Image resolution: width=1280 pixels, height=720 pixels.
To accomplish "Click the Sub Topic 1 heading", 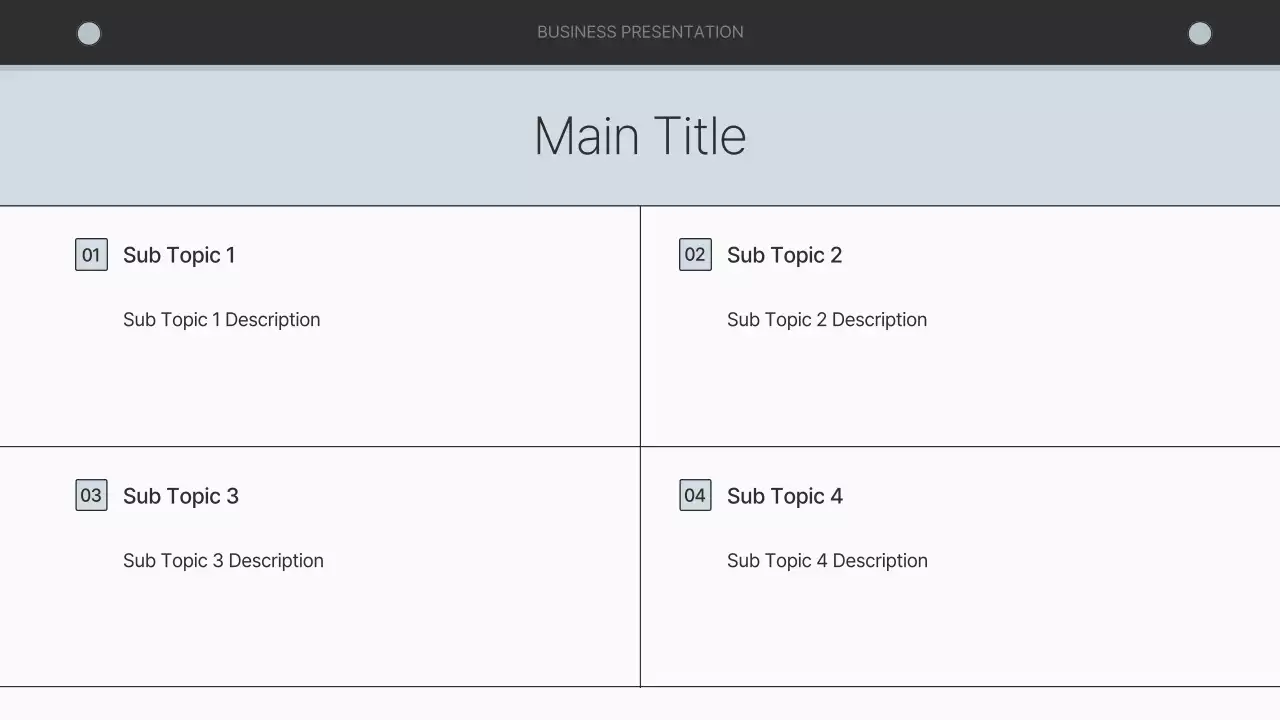I will pyautogui.click(x=179, y=255).
